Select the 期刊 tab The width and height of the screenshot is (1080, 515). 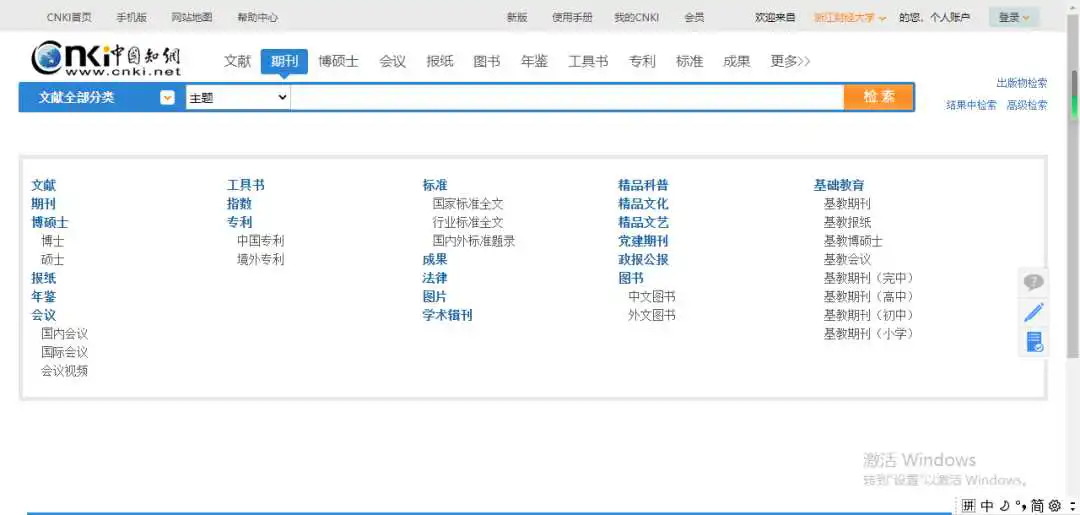[x=284, y=61]
